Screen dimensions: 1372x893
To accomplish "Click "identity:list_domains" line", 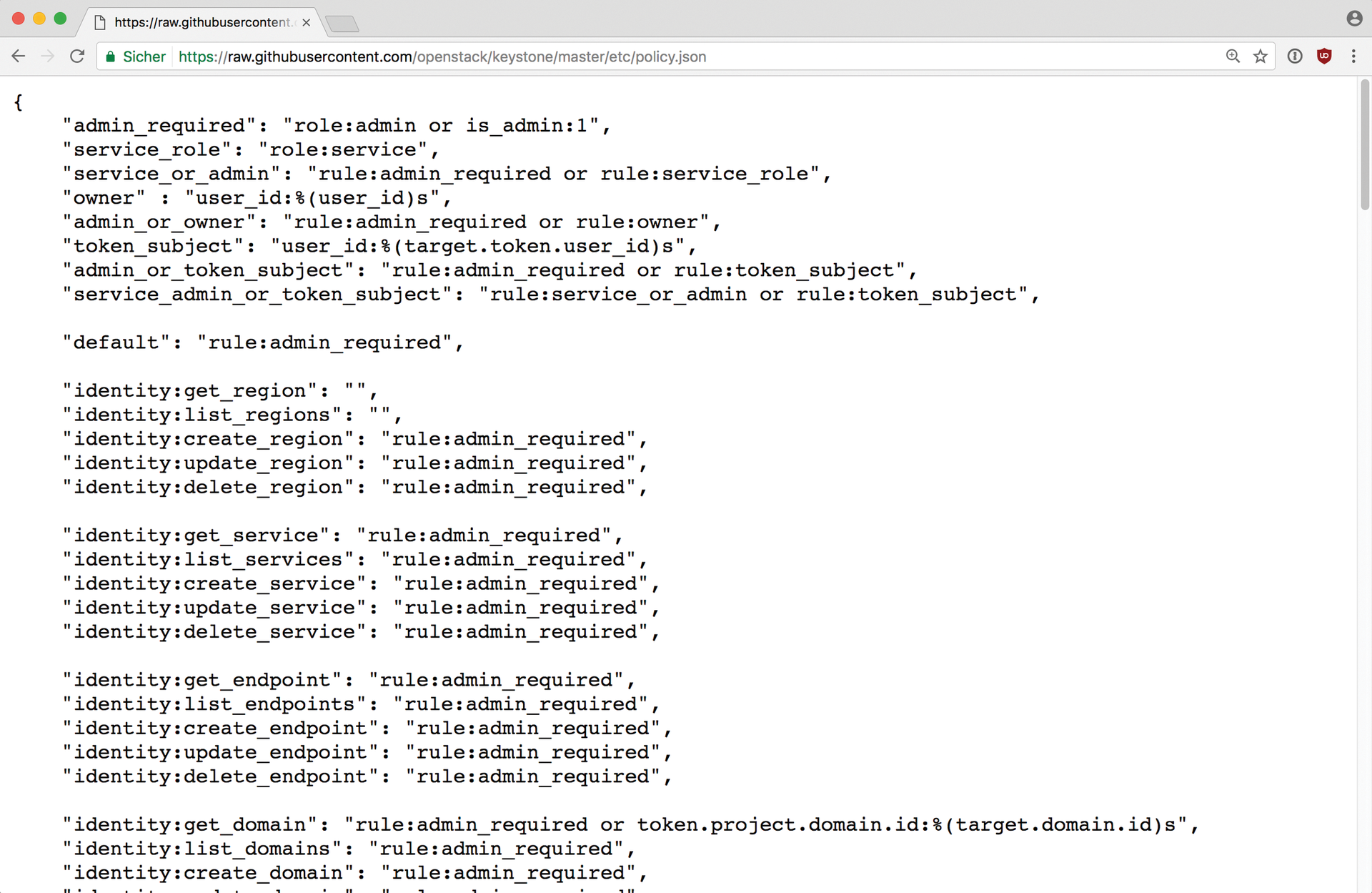I will coord(349,849).
